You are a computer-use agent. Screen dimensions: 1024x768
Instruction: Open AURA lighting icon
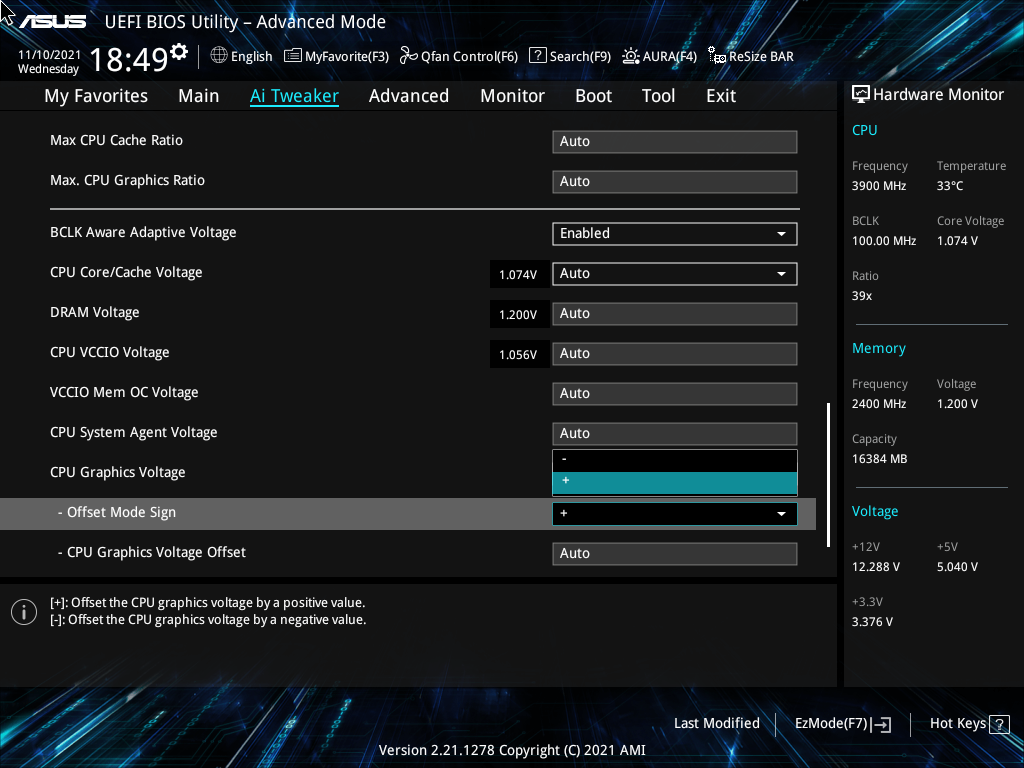pyautogui.click(x=631, y=56)
